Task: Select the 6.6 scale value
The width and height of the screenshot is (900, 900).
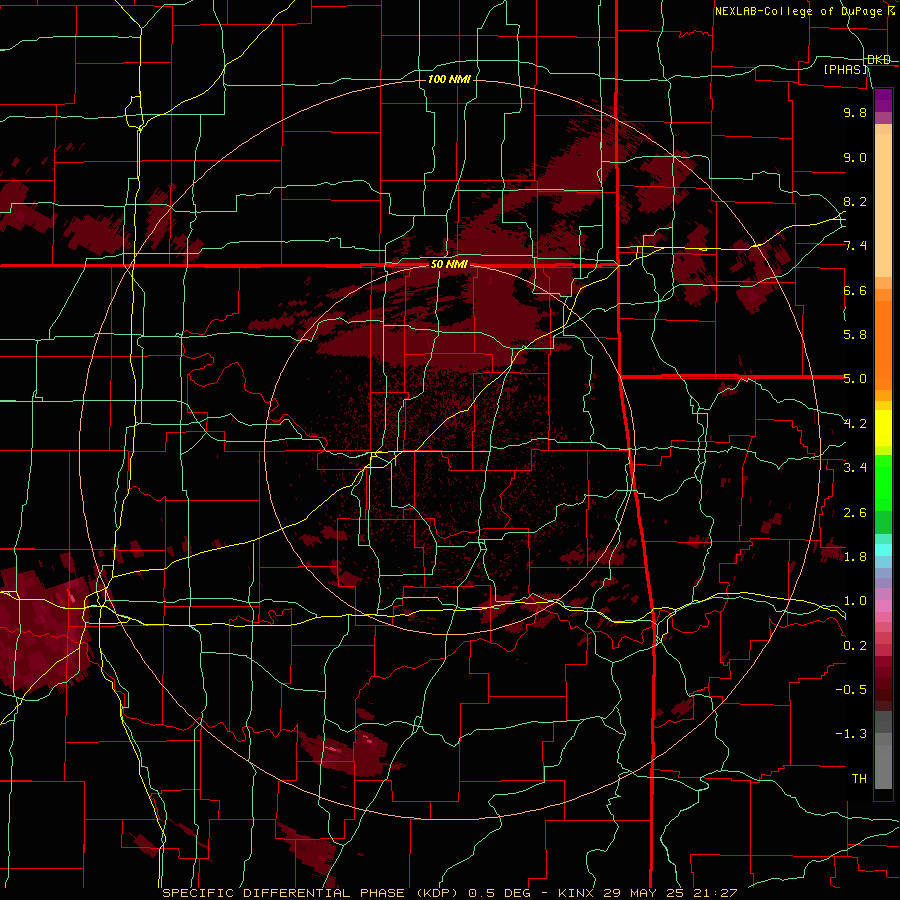Action: [855, 290]
